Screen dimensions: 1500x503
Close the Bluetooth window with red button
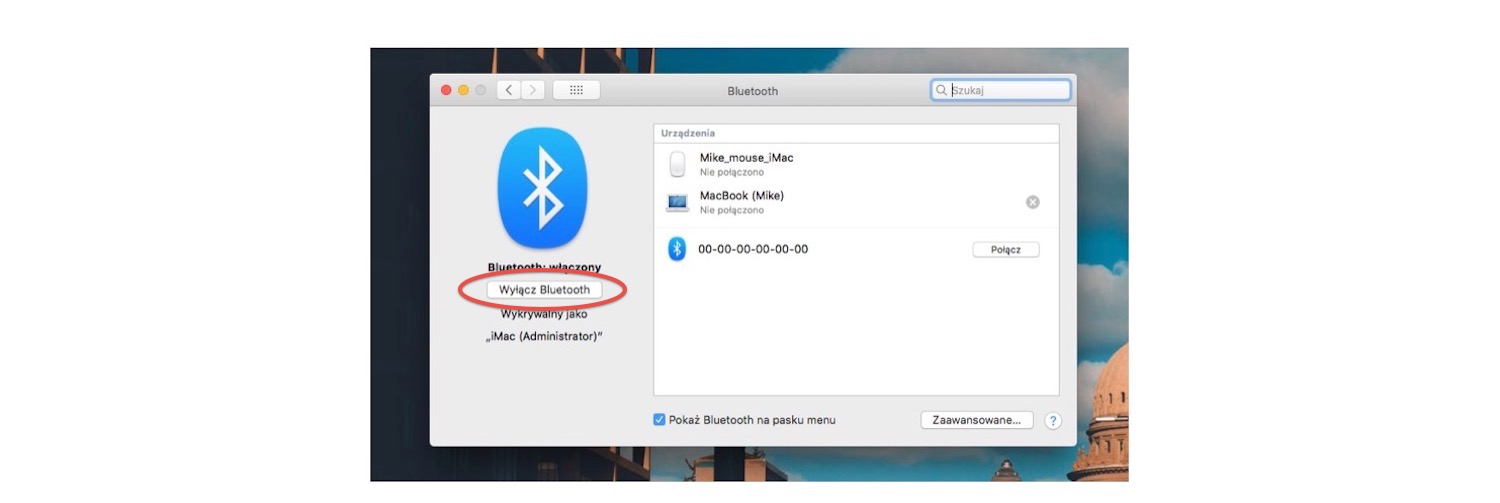click(446, 90)
